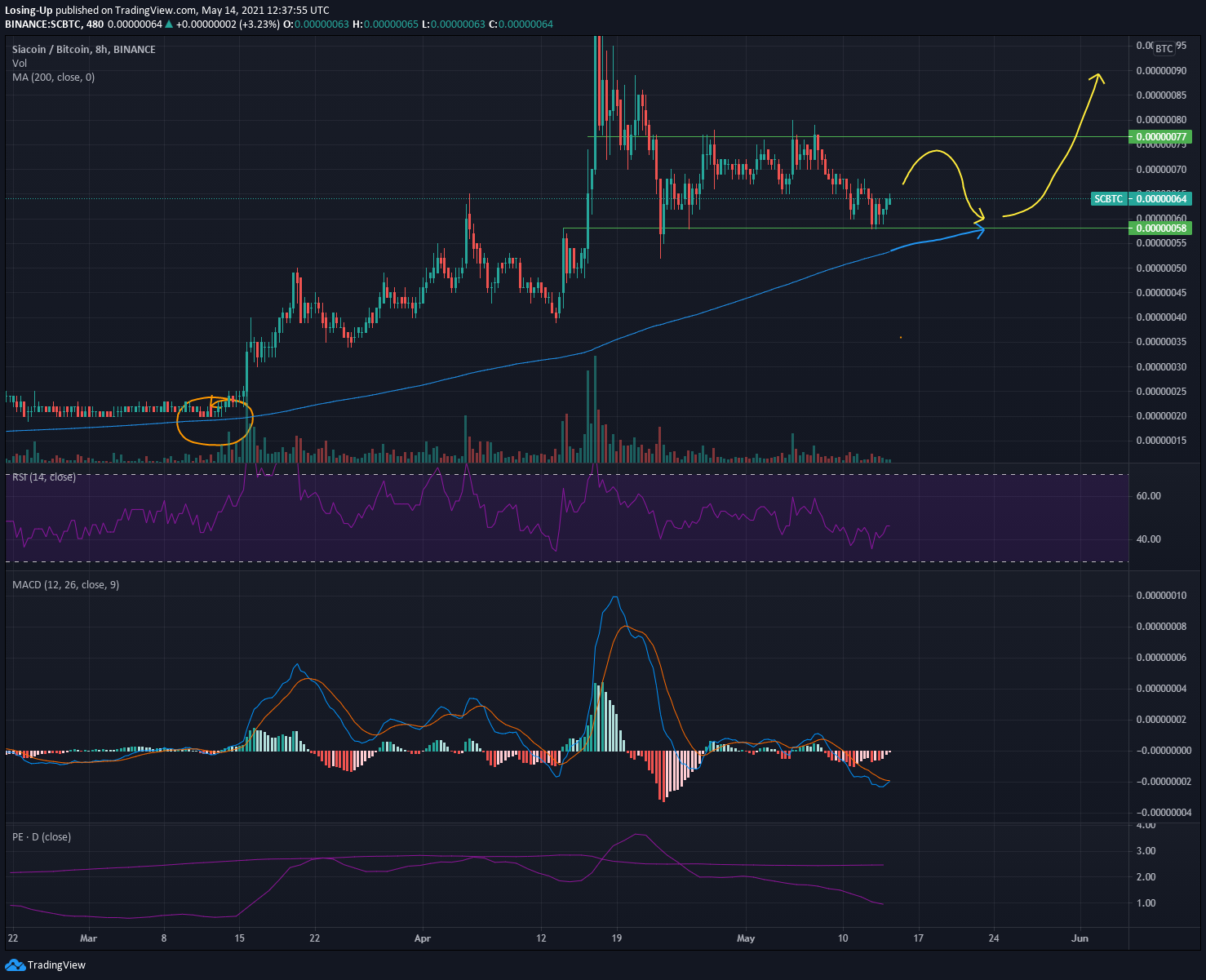Open the RSI (14, close) indicator label
1206x980 pixels.
43,477
